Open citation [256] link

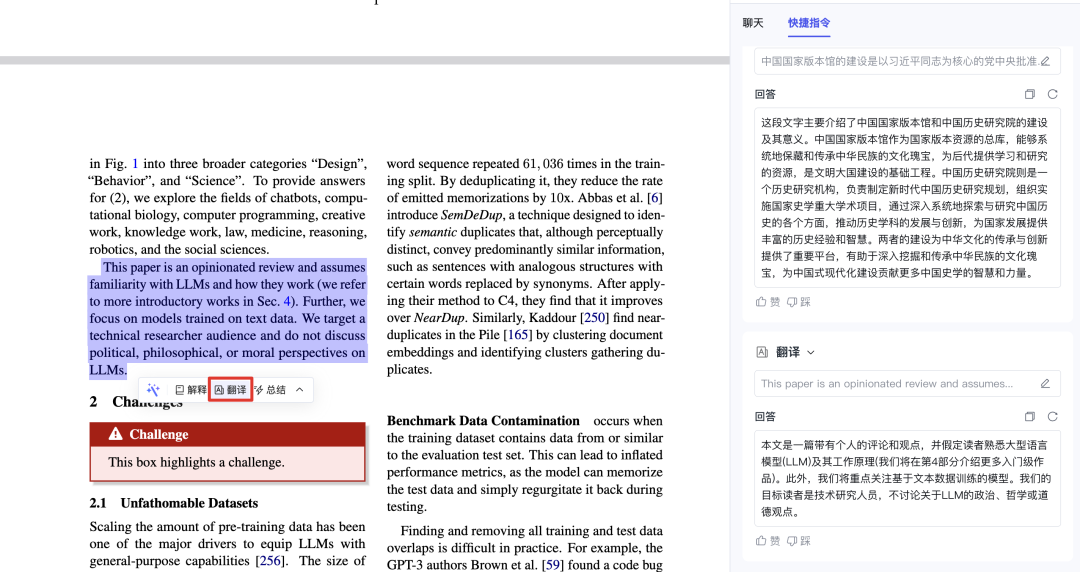269,561
